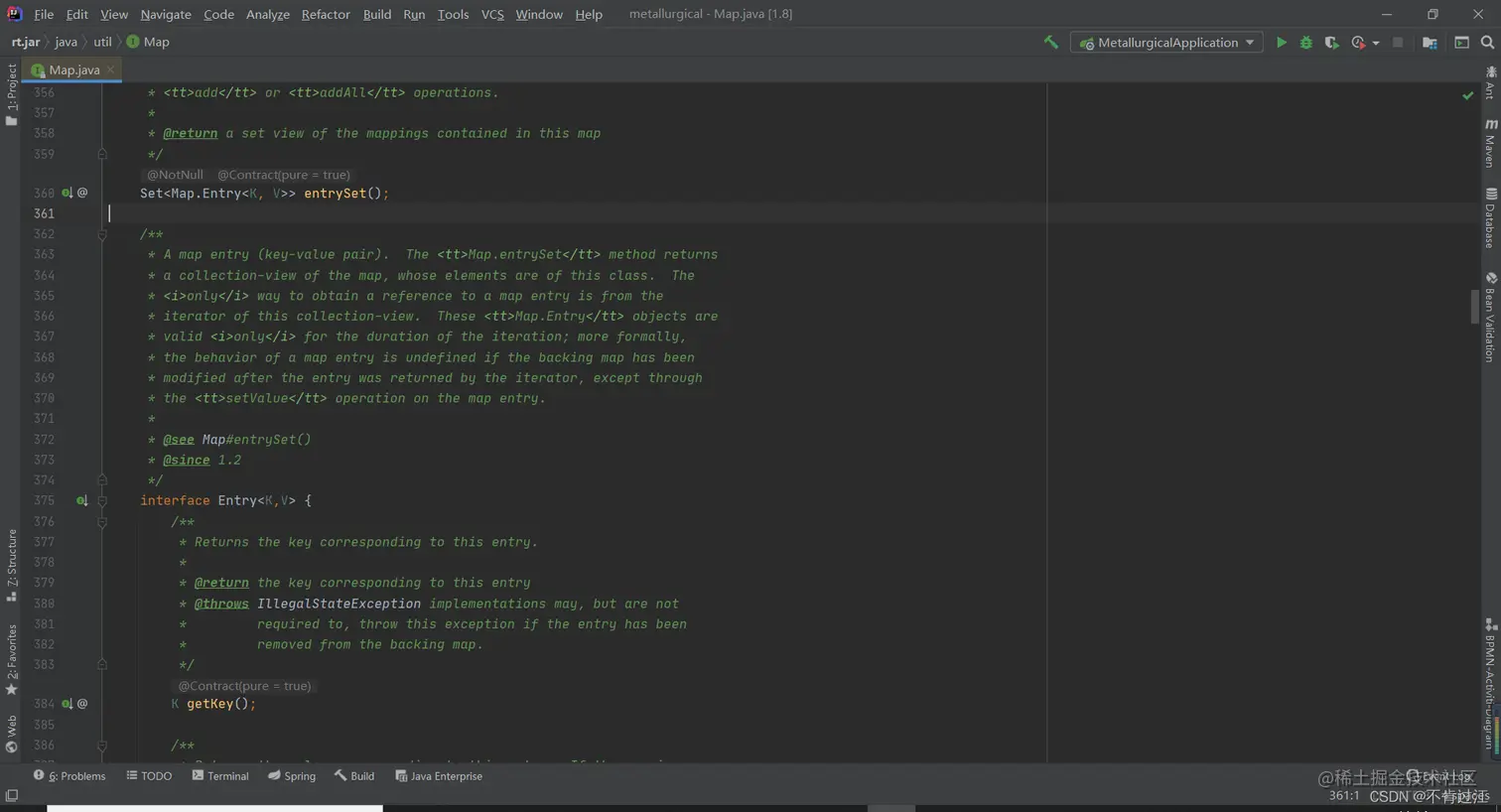Click the Map breadcrumb item
This screenshot has height=812, width=1501.
click(x=148, y=42)
